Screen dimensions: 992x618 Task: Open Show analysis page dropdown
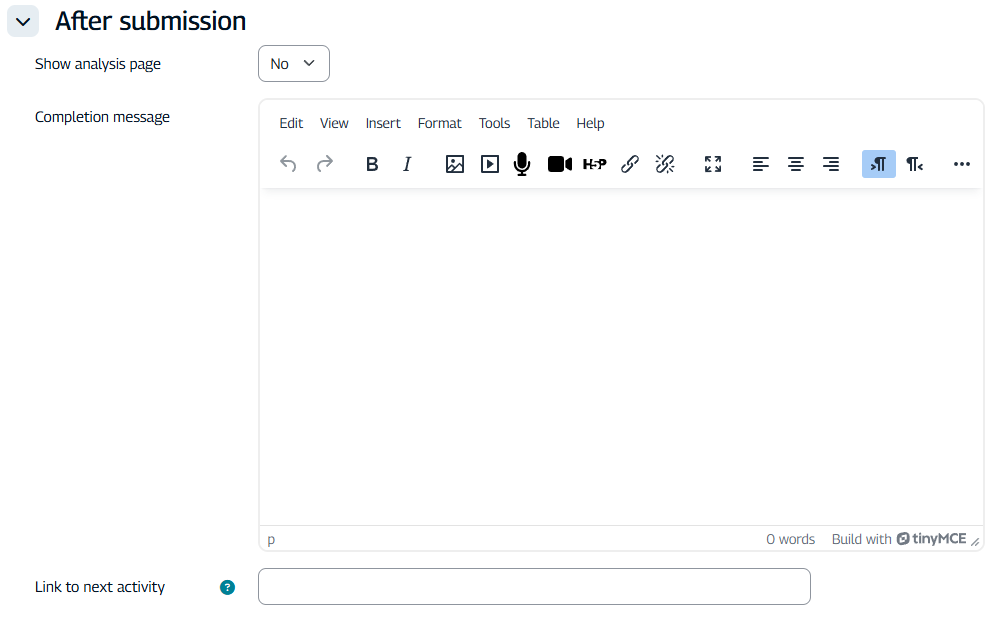click(293, 64)
